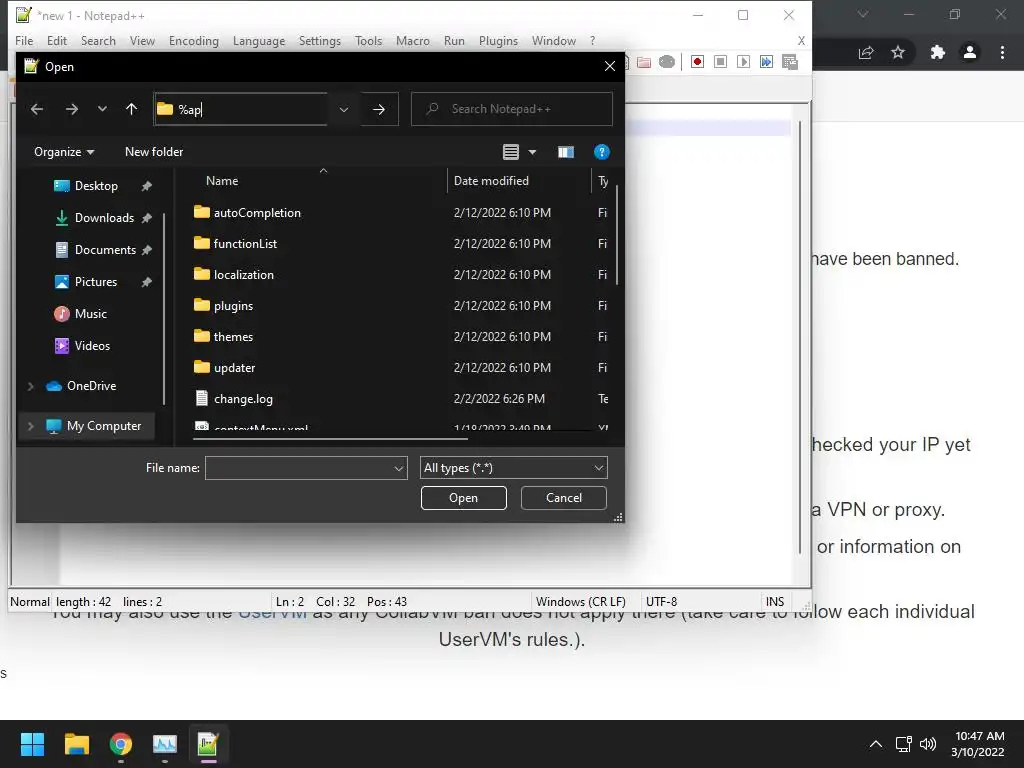
Task: Create a New folder
Action: tap(153, 152)
